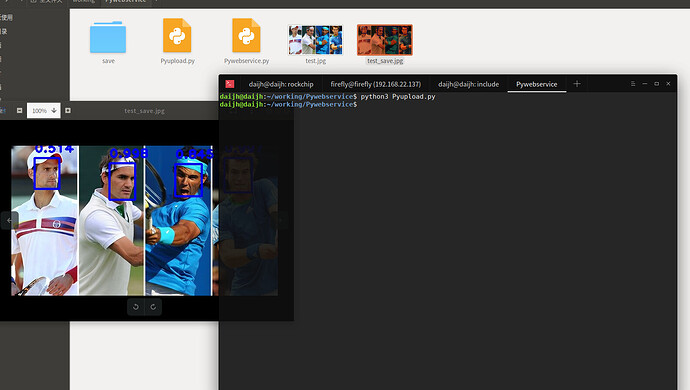Click the Pyupload.py file name label
Screen dimensions: 690x390
(177, 61)
